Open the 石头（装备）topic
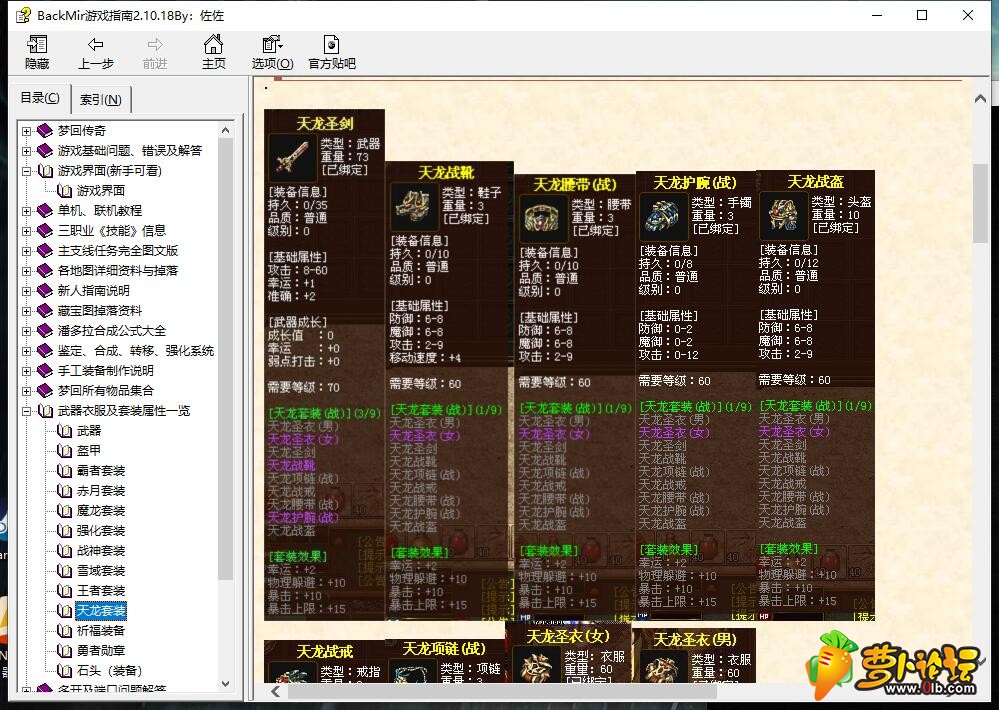This screenshot has height=710, width=999. click(109, 670)
